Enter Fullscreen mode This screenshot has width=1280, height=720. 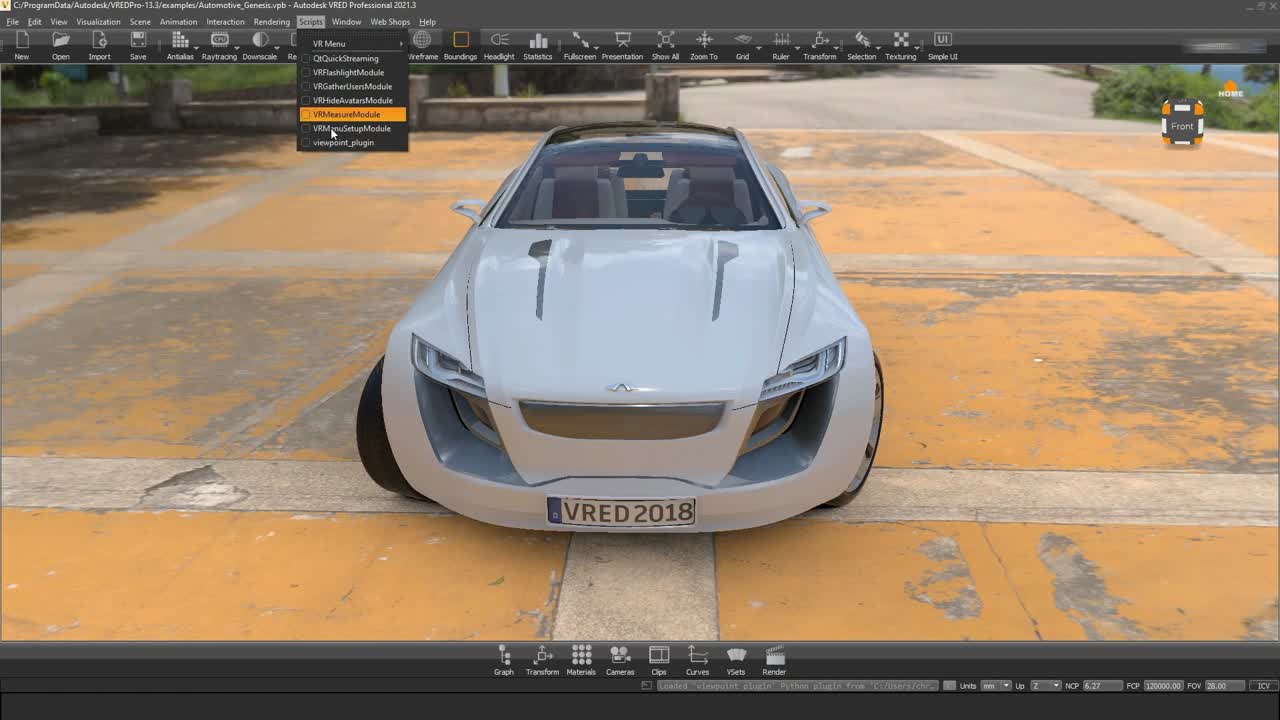click(x=579, y=45)
